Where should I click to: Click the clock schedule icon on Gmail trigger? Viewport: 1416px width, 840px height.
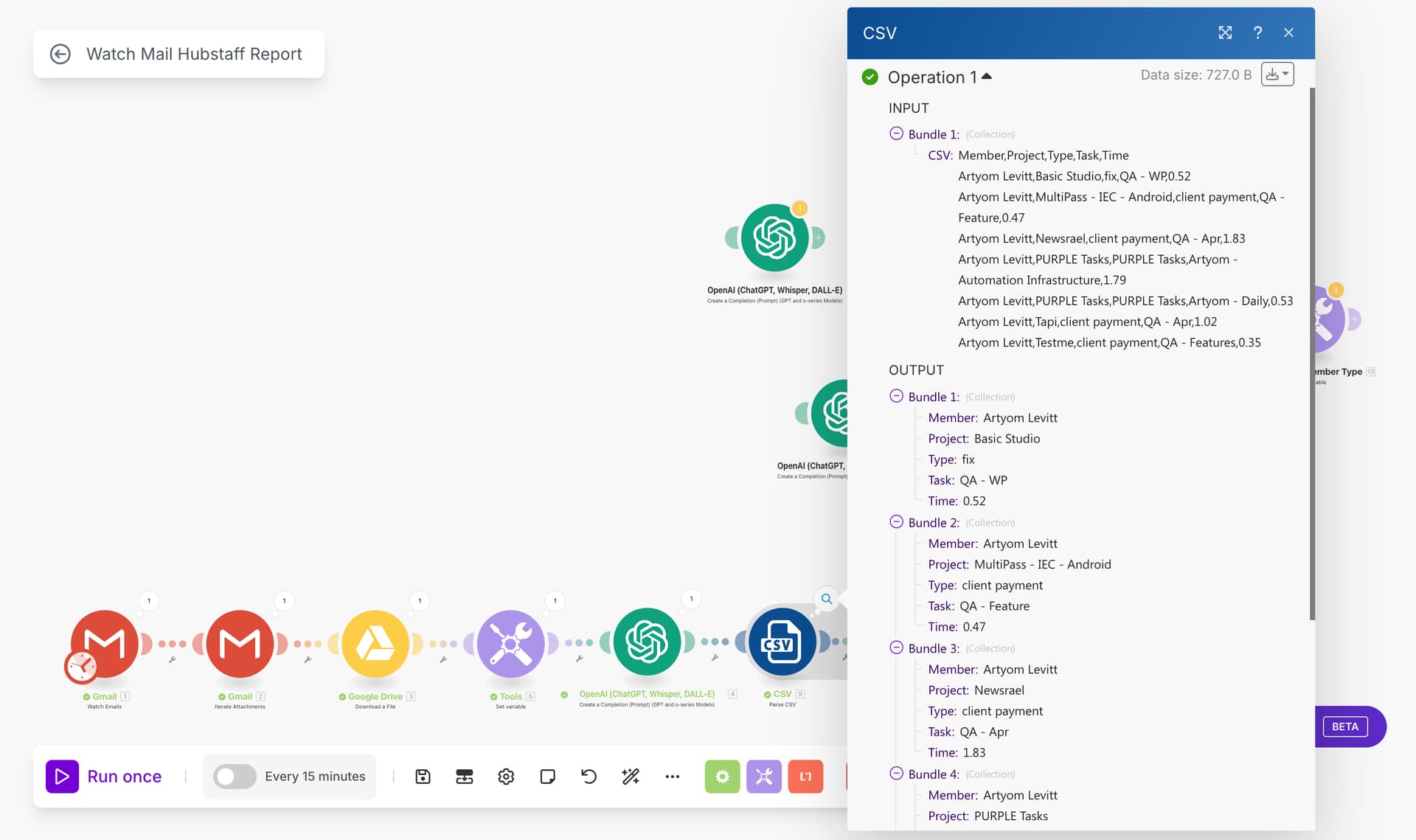(81, 667)
